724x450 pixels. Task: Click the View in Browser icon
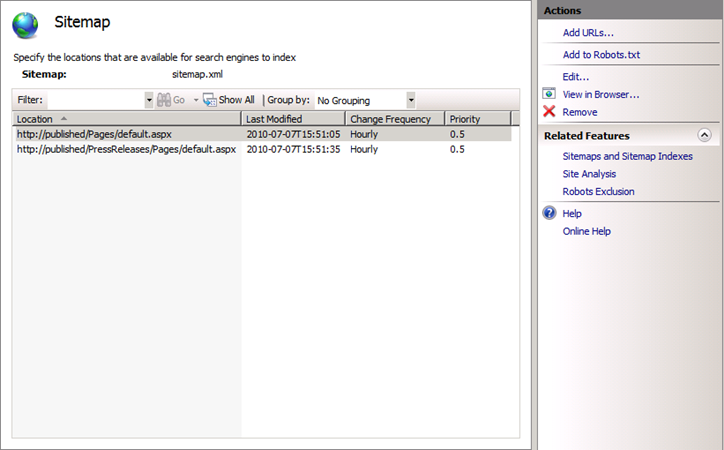click(549, 94)
